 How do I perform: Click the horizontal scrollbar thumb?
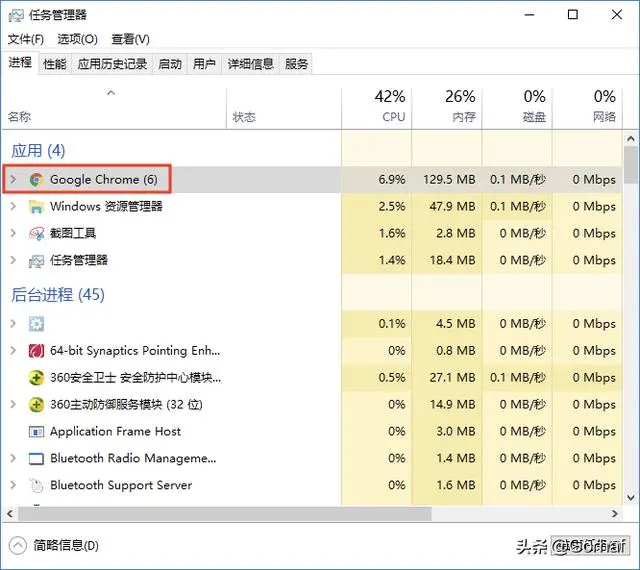[224, 514]
